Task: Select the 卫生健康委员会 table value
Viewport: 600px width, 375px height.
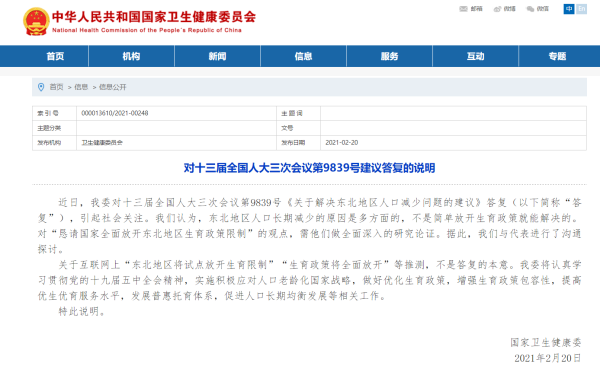Action: click(102, 143)
